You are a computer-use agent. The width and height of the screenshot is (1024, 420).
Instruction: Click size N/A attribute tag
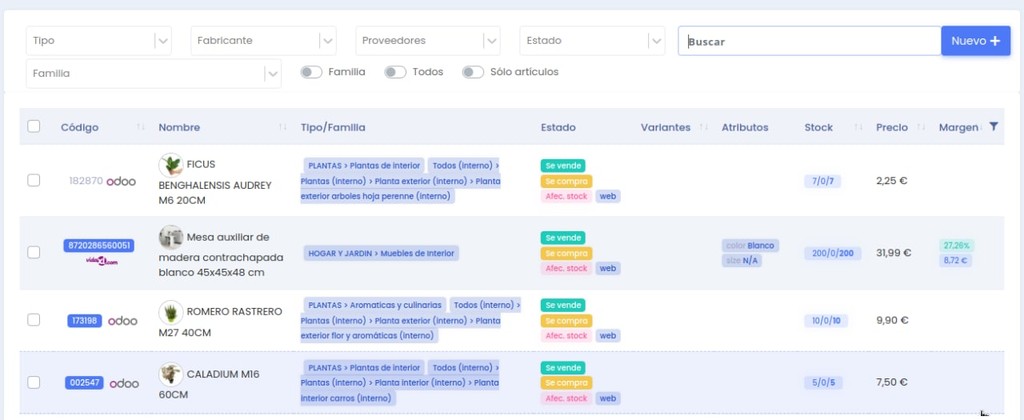(x=742, y=261)
